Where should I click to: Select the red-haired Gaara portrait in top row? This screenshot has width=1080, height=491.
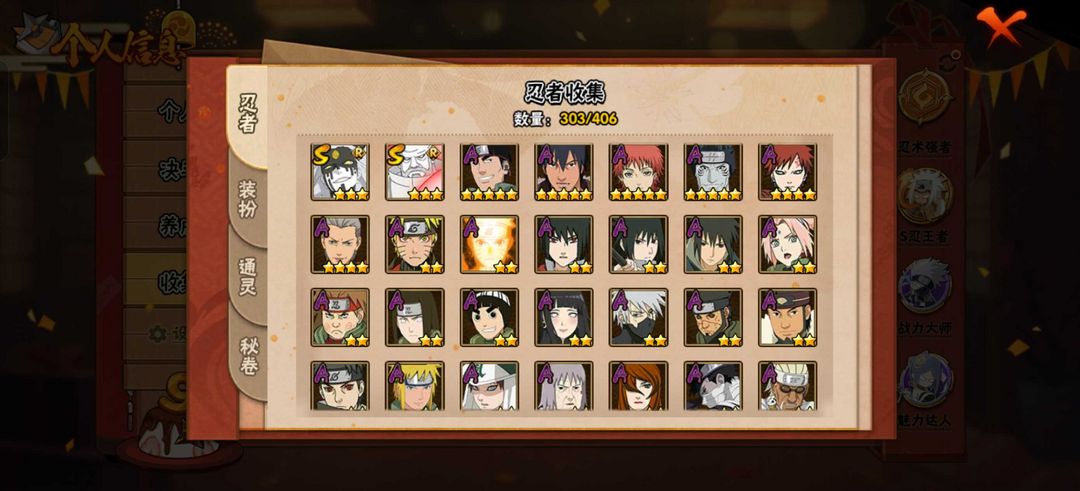point(787,172)
